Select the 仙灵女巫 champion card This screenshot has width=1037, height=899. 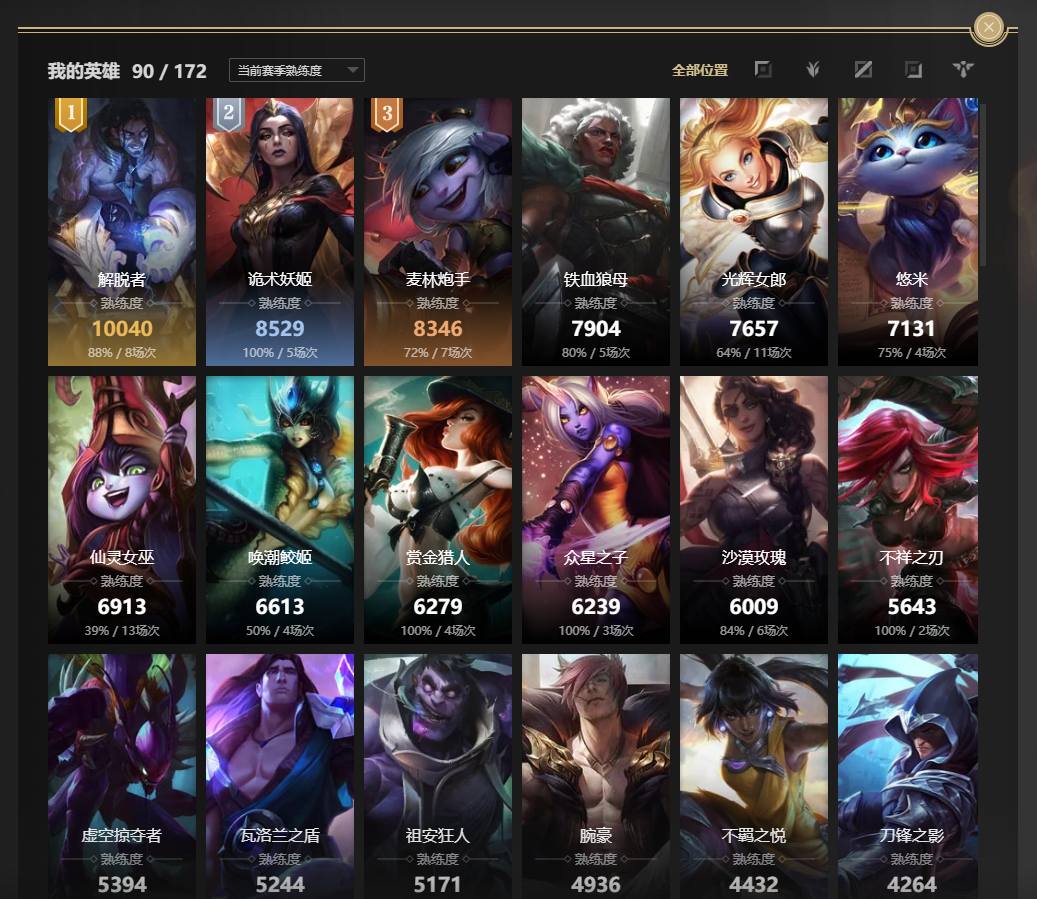coord(122,509)
